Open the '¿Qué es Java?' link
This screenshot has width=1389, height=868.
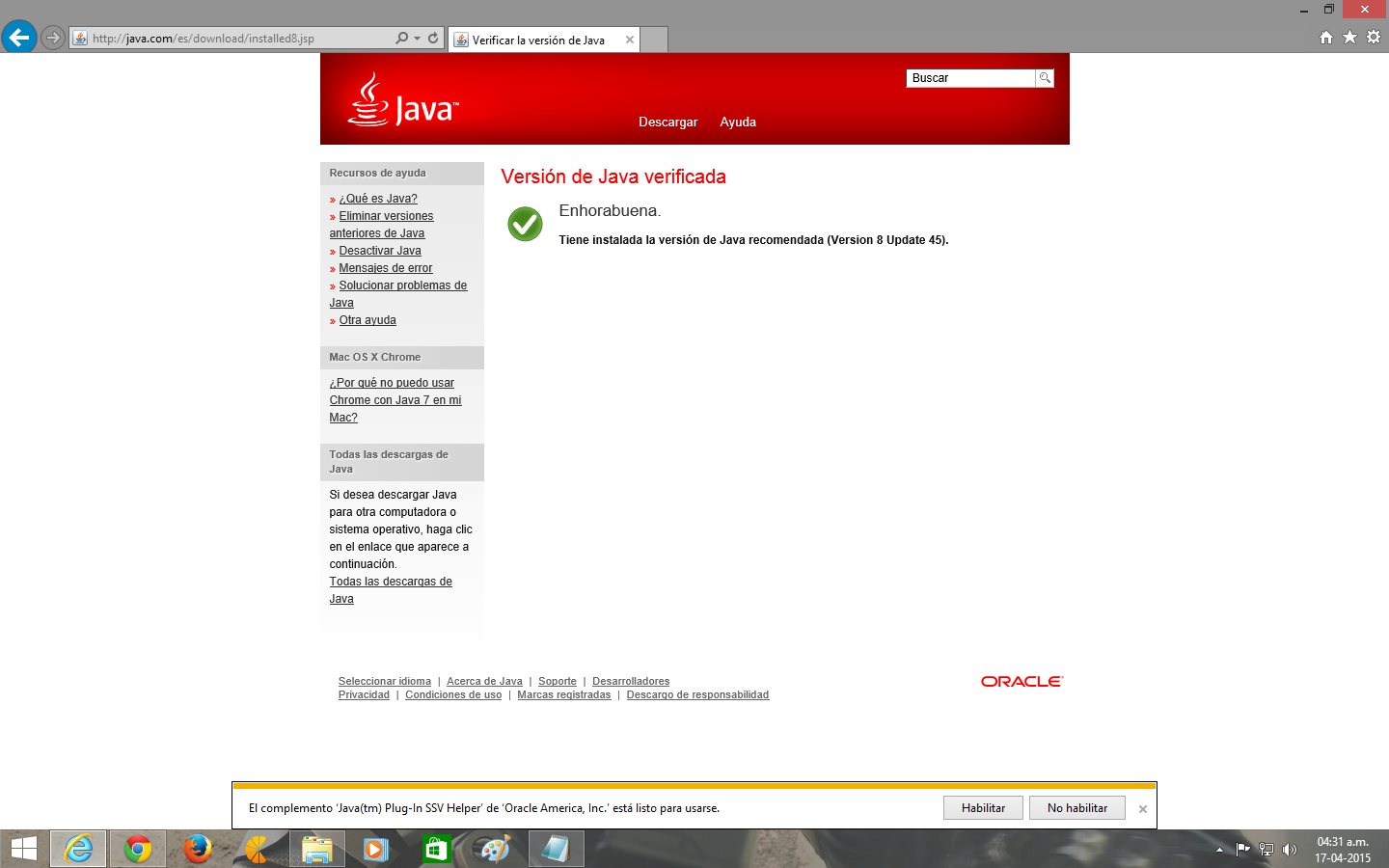point(378,199)
